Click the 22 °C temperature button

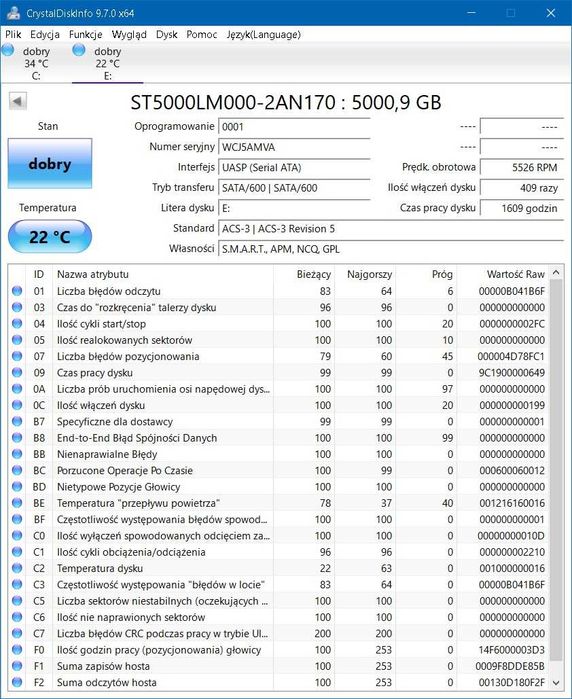(x=50, y=237)
